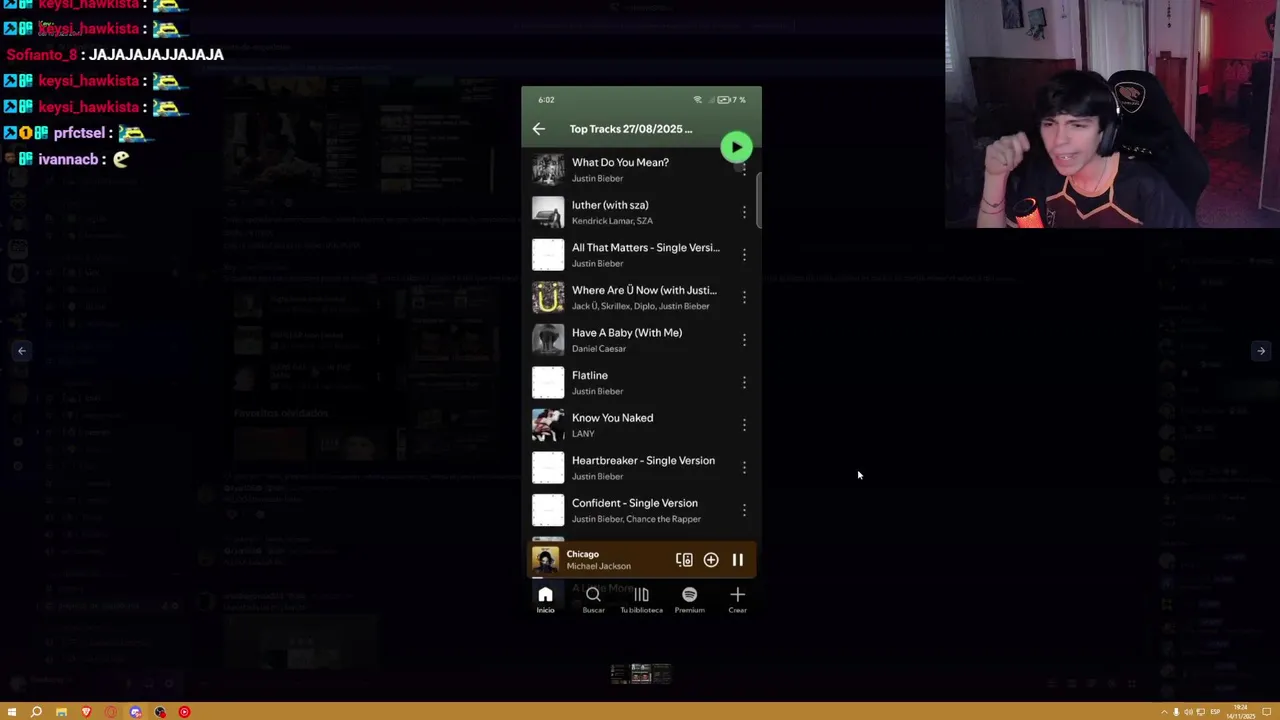Click the Top Tracks 27/08/2025 playlist title
This screenshot has width=1280, height=720.
point(631,129)
